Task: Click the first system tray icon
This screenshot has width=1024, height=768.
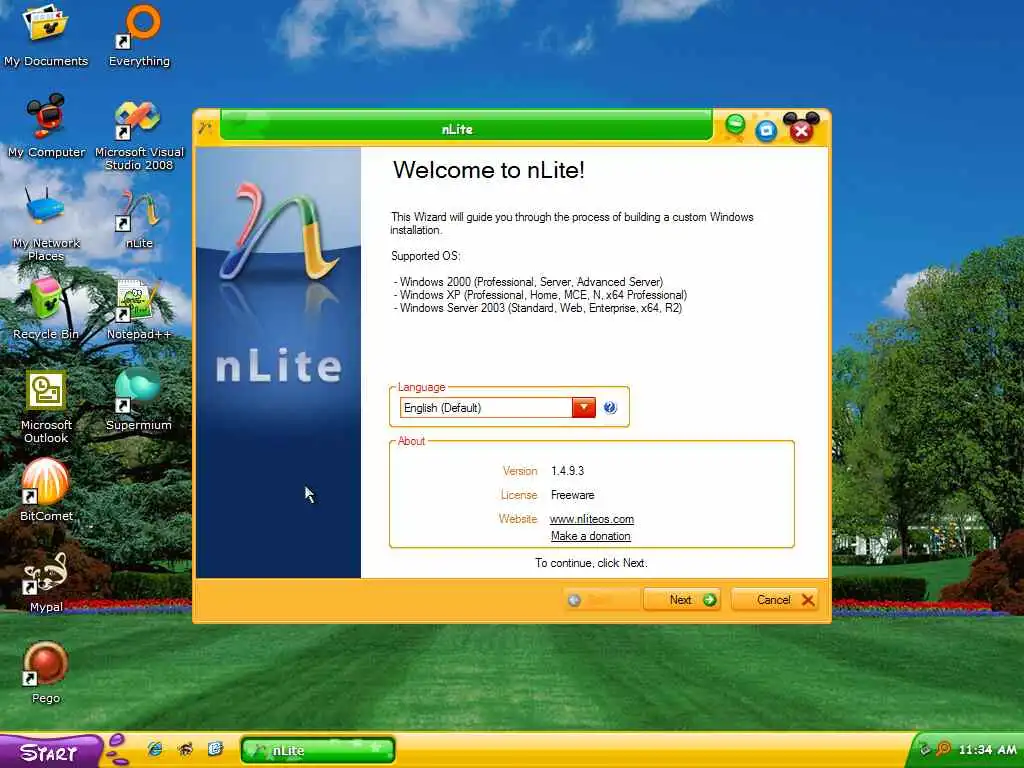Action: tap(925, 750)
